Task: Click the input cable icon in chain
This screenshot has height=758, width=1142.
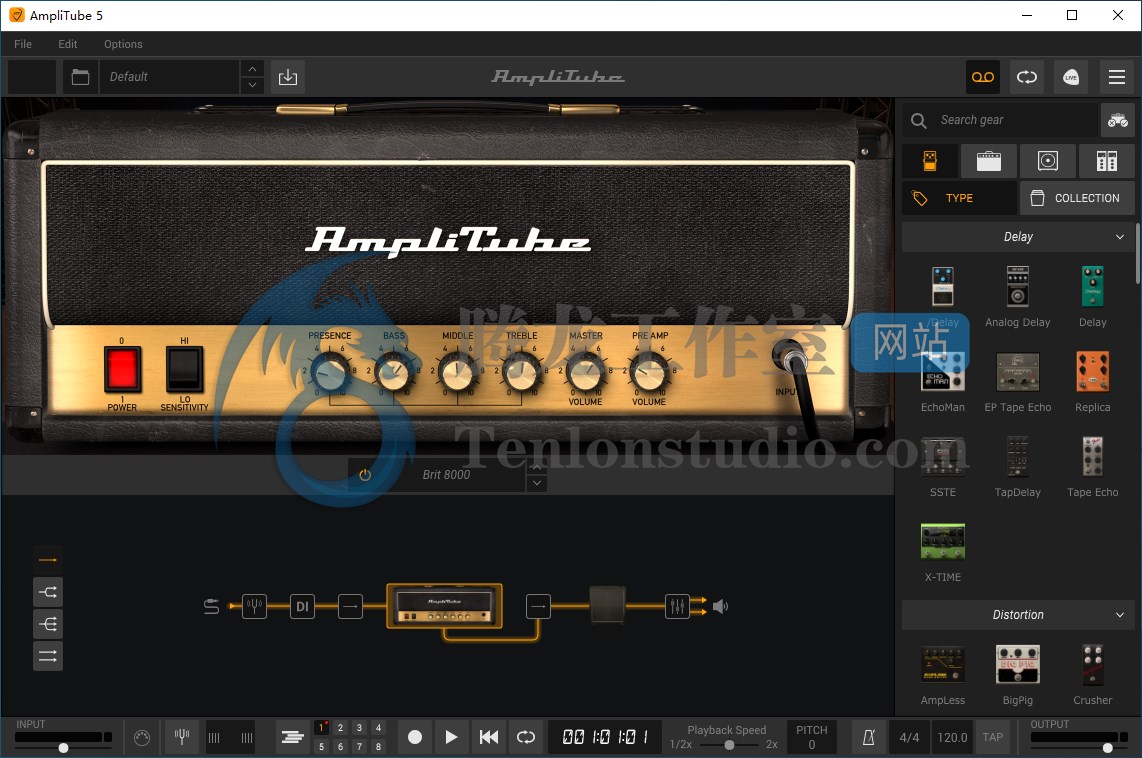Action: point(211,606)
